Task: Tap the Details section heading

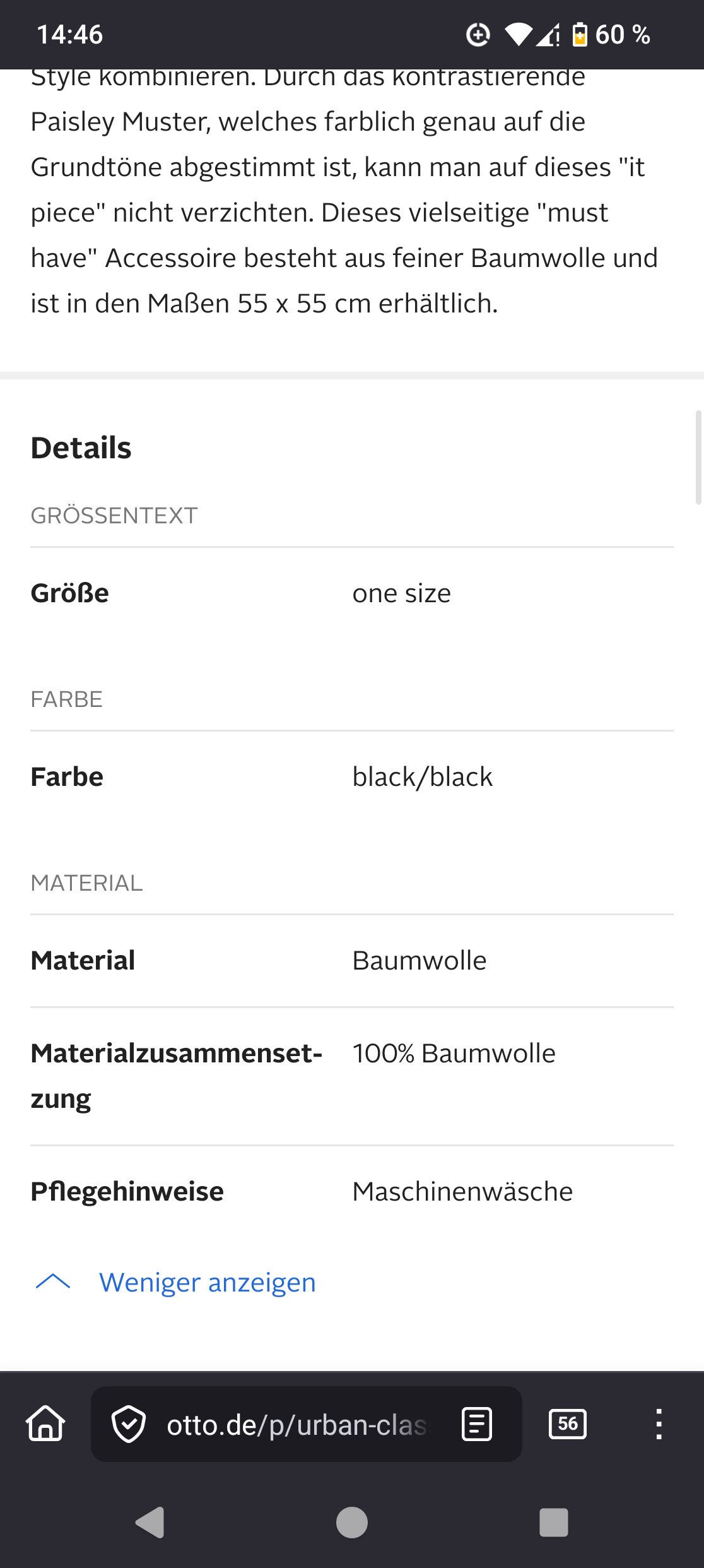Action: tap(81, 448)
